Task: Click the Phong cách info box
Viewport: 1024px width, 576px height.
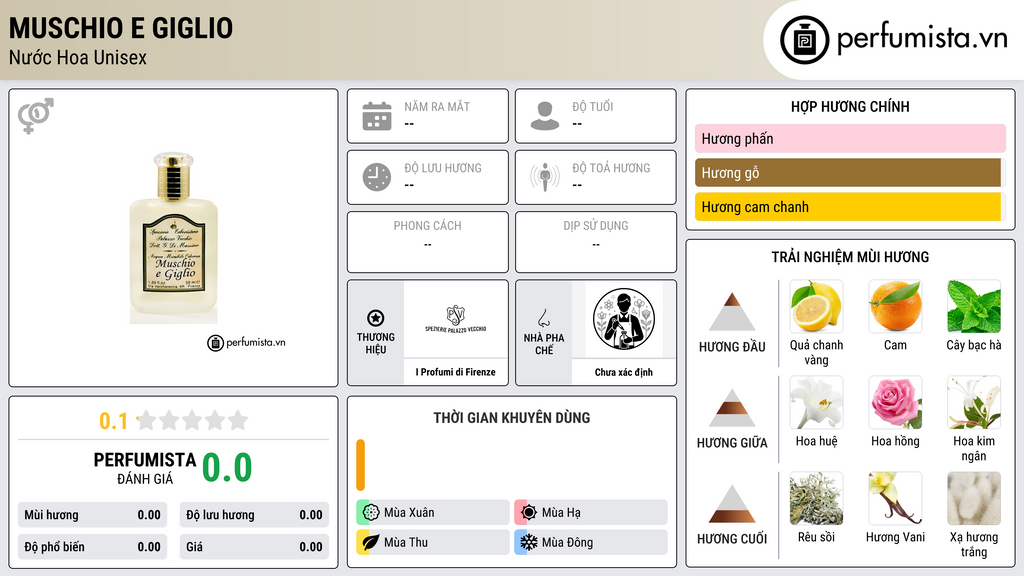Action: [x=428, y=242]
